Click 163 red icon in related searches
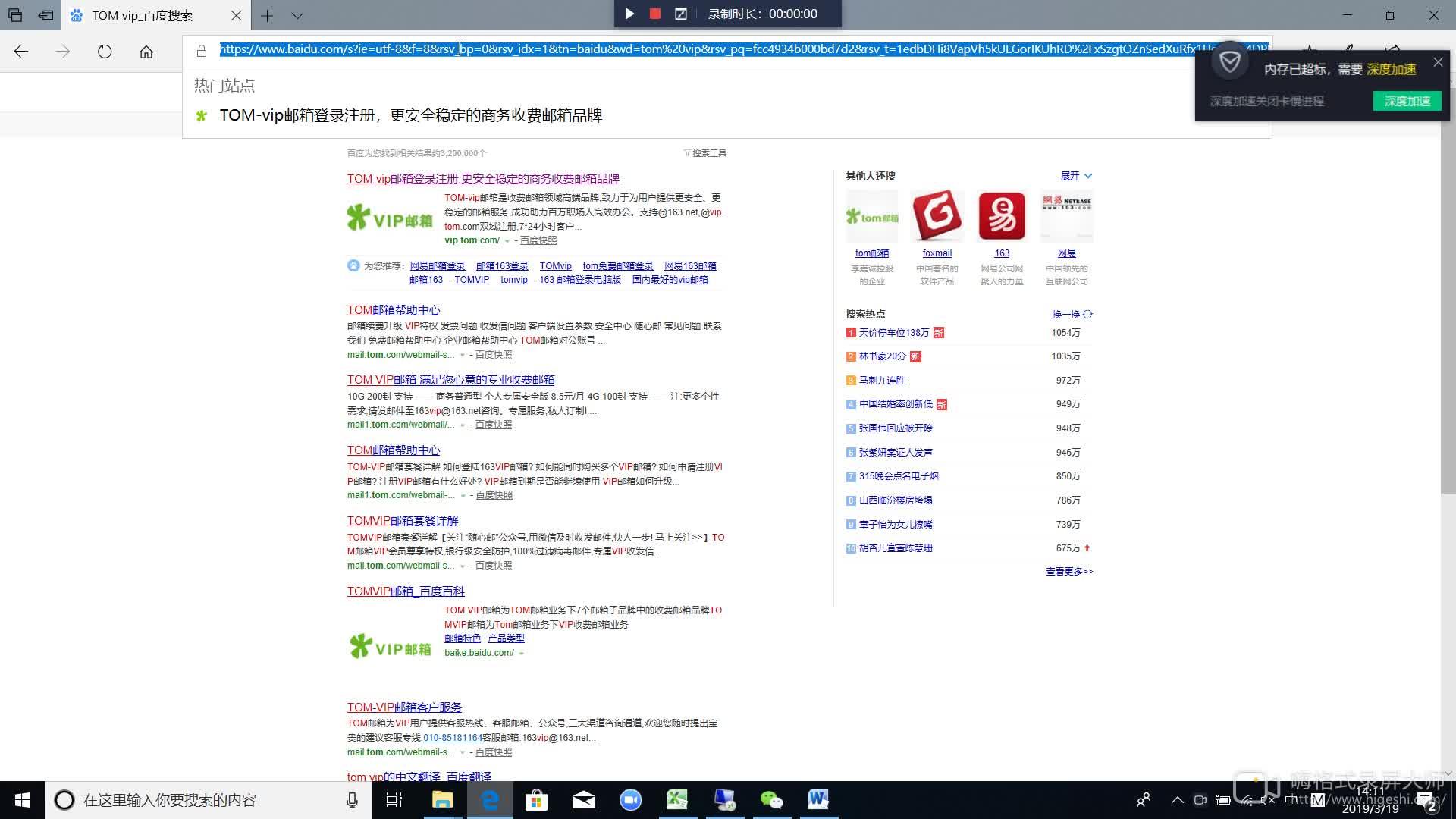Image resolution: width=1456 pixels, height=819 pixels. (x=1002, y=217)
